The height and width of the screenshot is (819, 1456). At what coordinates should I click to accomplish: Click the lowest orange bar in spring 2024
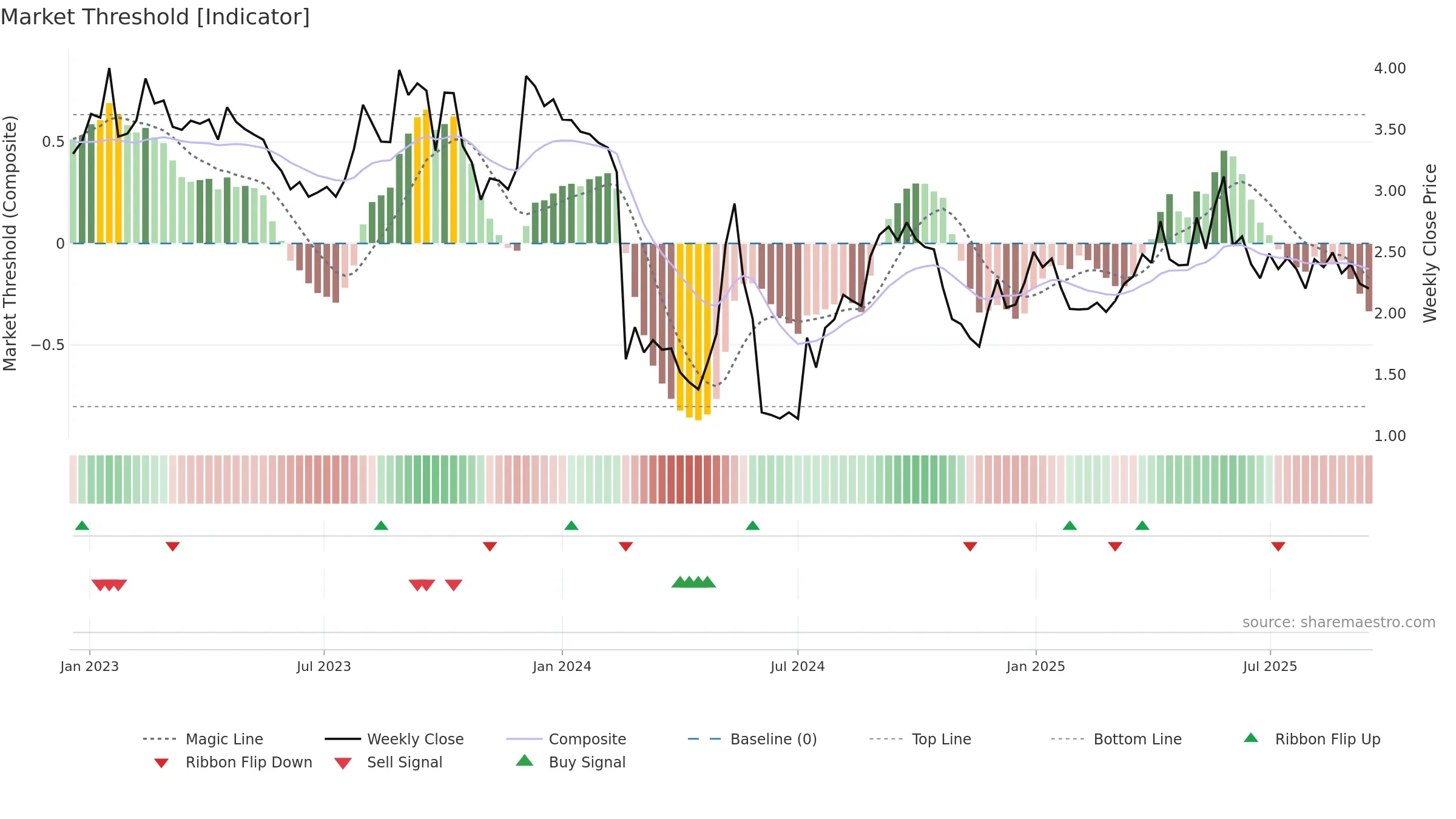coord(698,332)
